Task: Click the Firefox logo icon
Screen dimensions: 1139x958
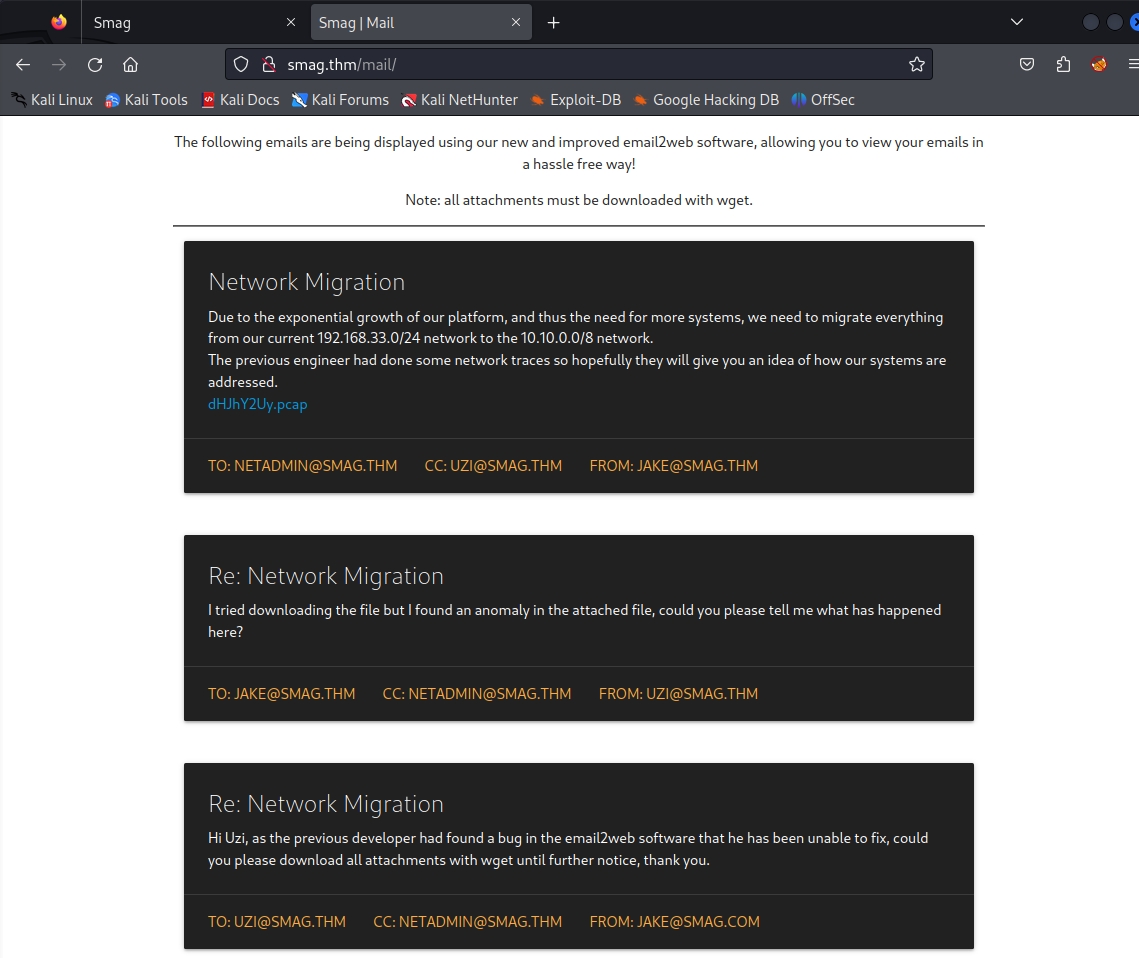Action: click(x=59, y=22)
